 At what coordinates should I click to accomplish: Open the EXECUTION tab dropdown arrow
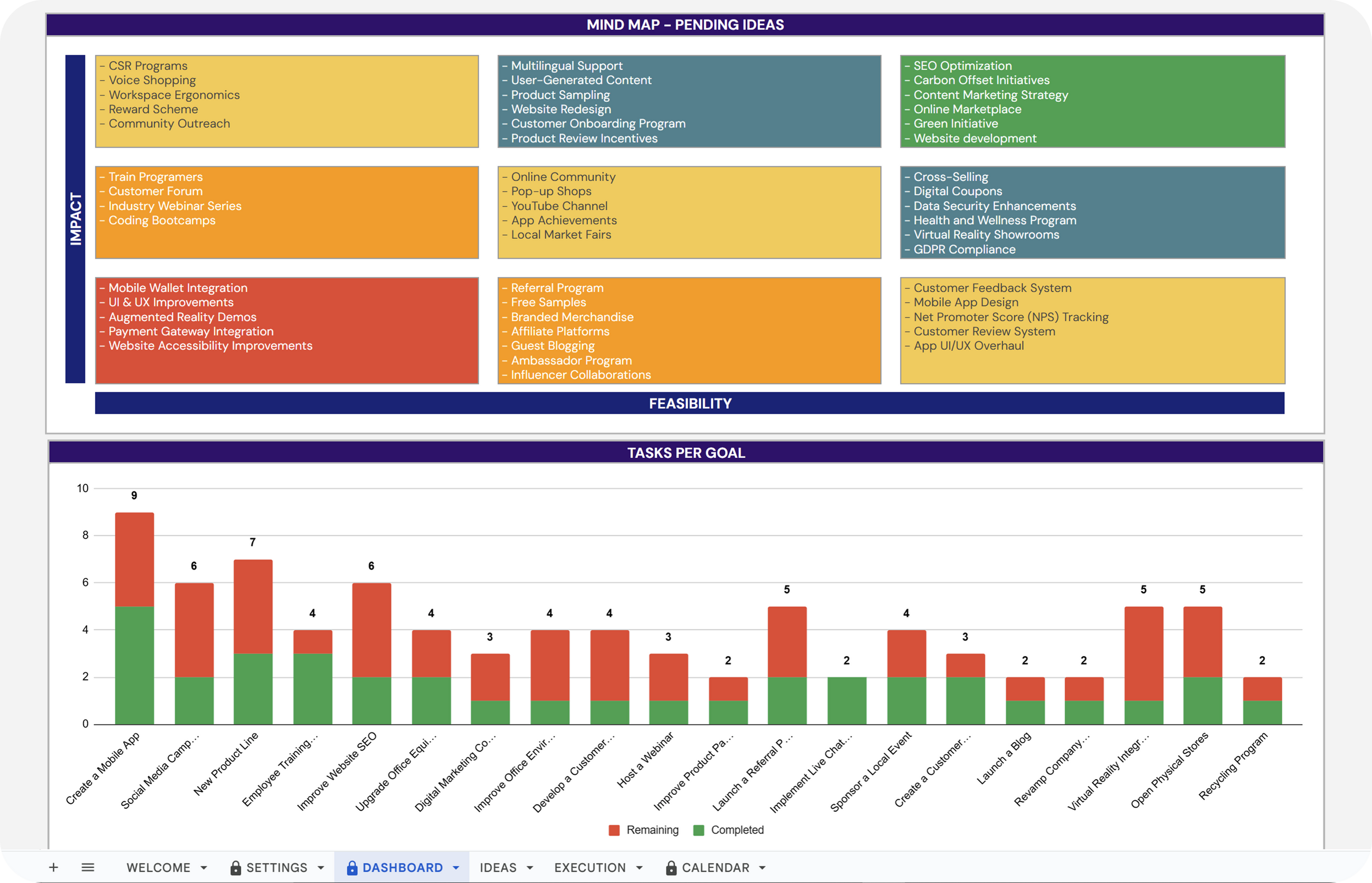coord(639,868)
